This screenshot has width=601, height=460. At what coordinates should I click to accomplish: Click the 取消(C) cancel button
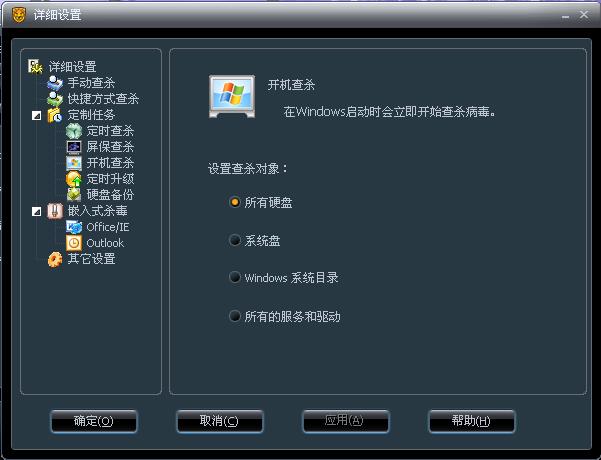point(219,421)
